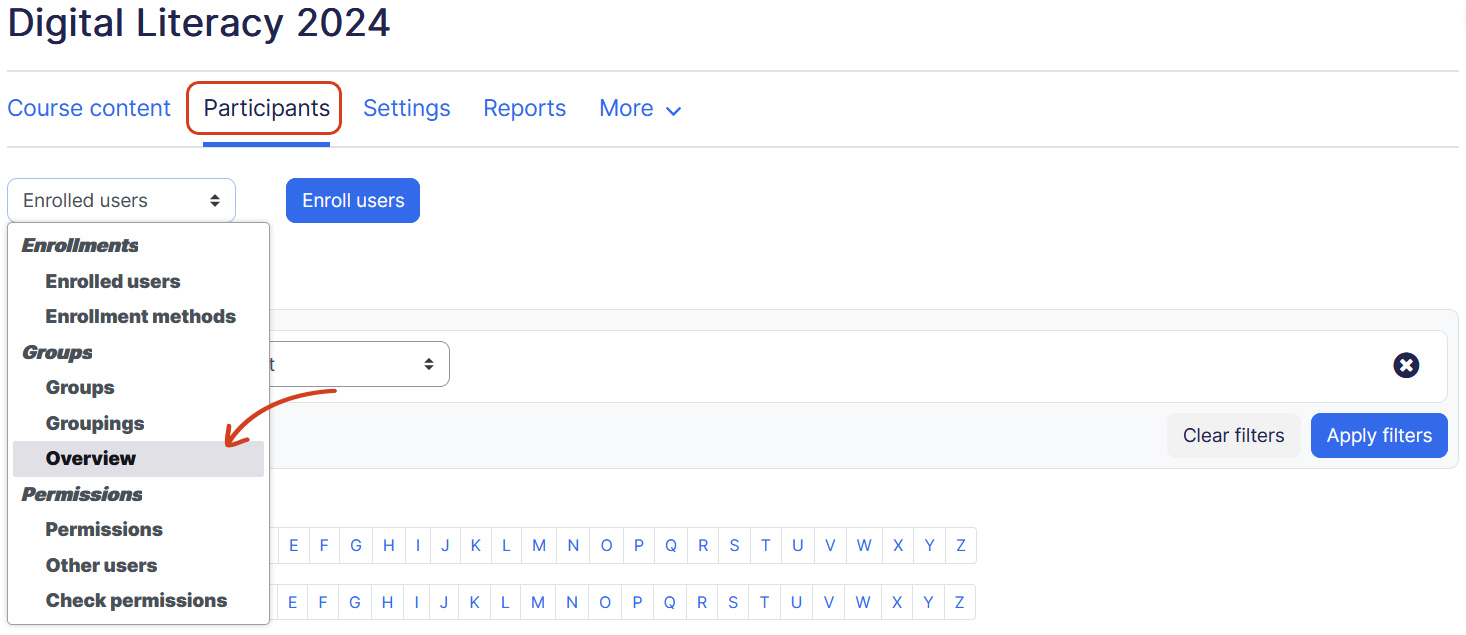
Task: Go to the Settings tab
Action: click(x=406, y=108)
